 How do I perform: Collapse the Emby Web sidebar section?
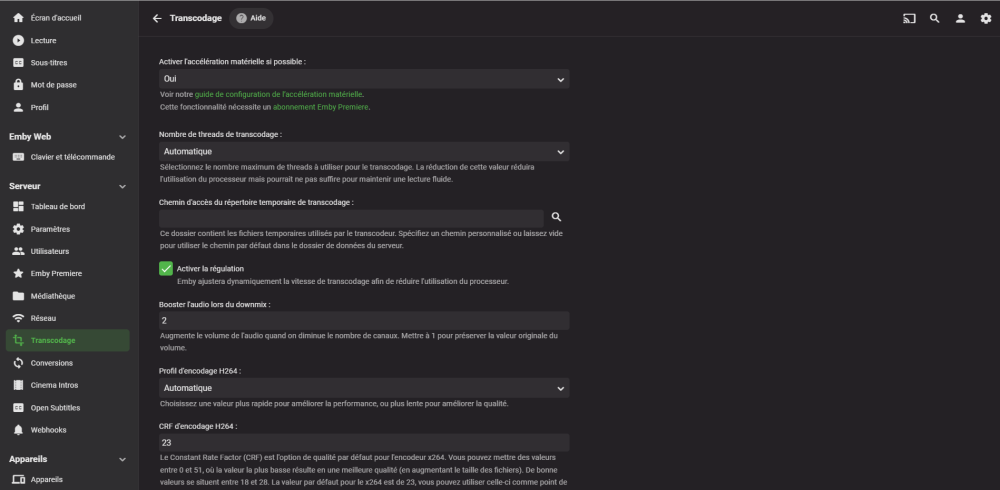[122, 137]
